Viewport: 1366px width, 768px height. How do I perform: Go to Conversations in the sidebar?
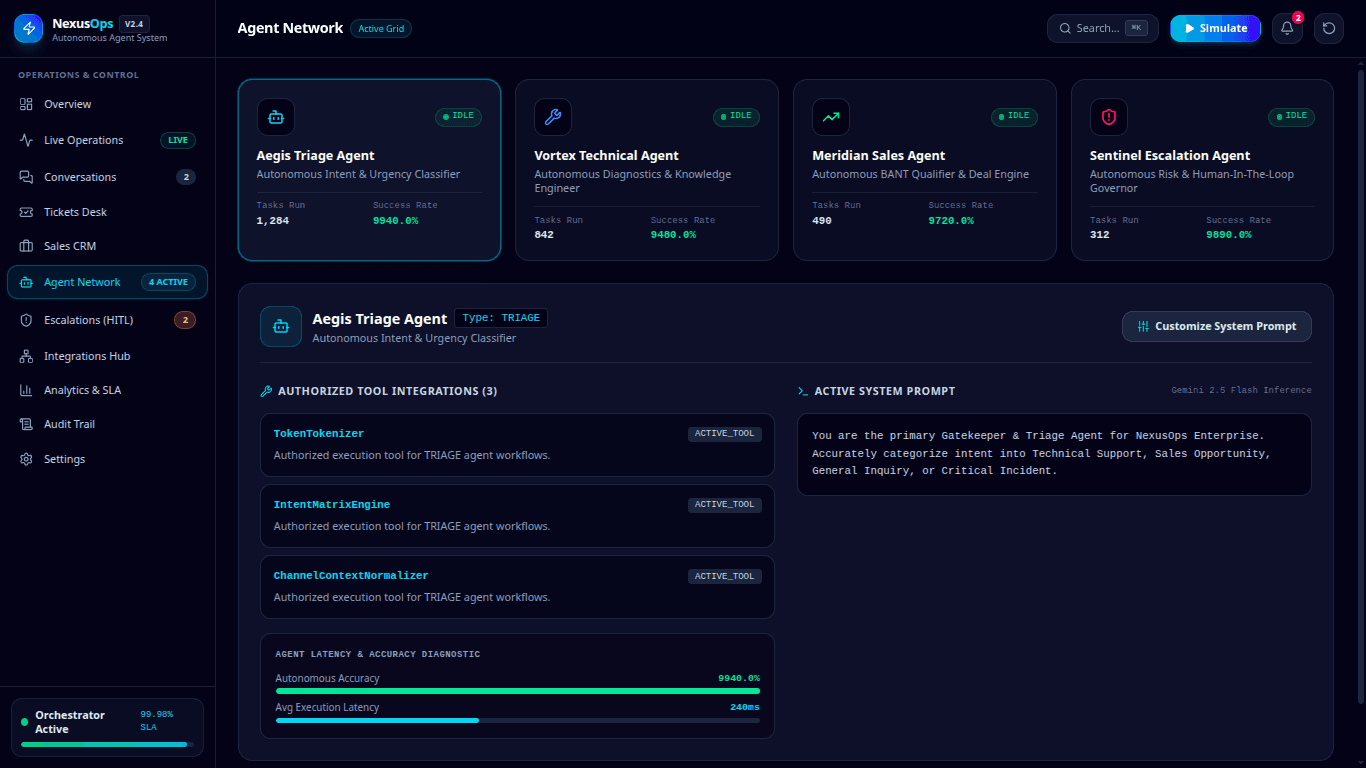click(107, 177)
